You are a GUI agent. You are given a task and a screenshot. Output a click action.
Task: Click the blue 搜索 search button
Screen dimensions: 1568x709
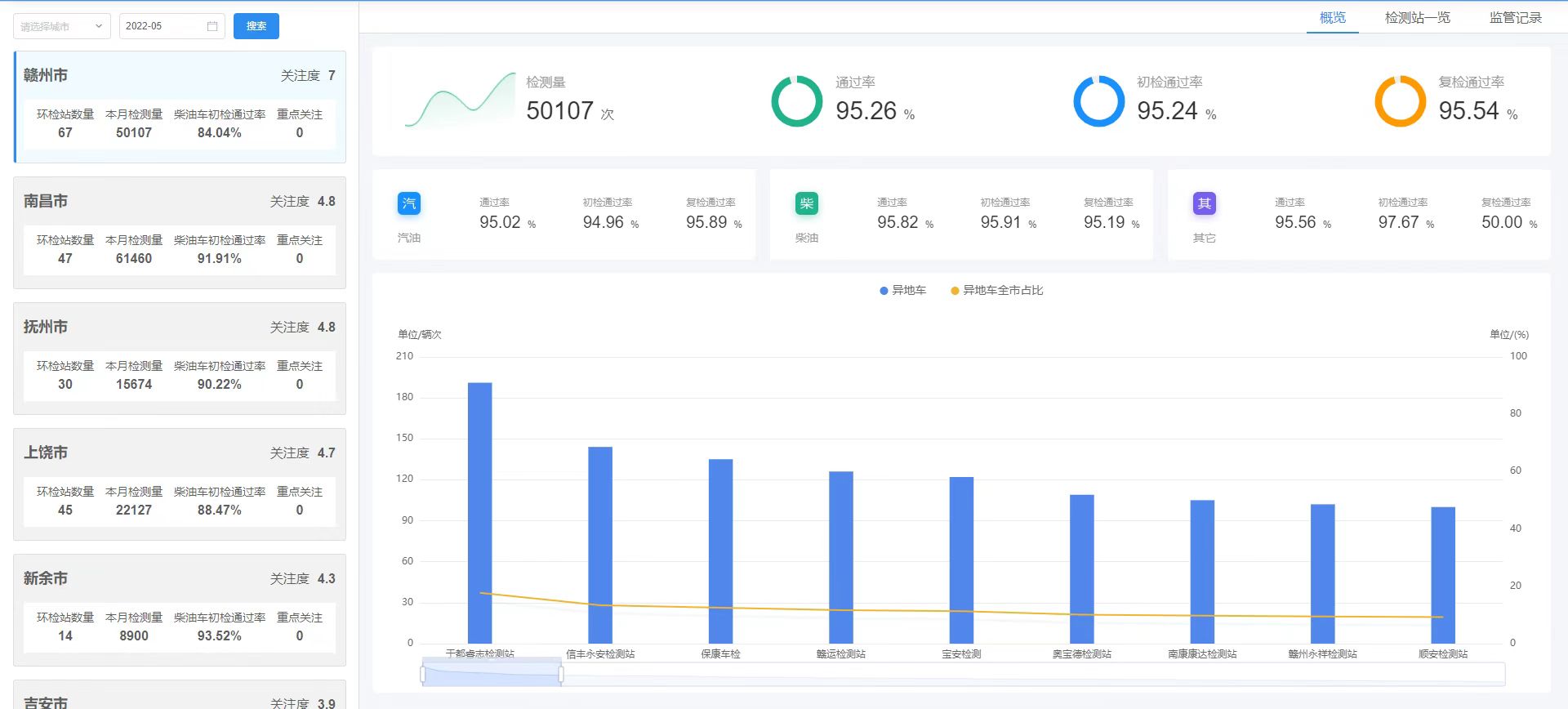pyautogui.click(x=256, y=26)
